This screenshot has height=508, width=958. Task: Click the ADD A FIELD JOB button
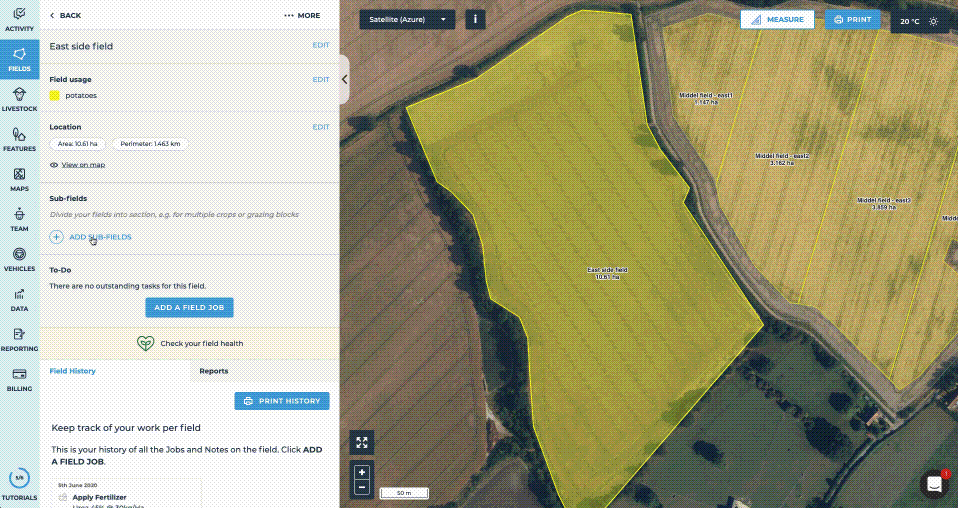[x=189, y=307]
